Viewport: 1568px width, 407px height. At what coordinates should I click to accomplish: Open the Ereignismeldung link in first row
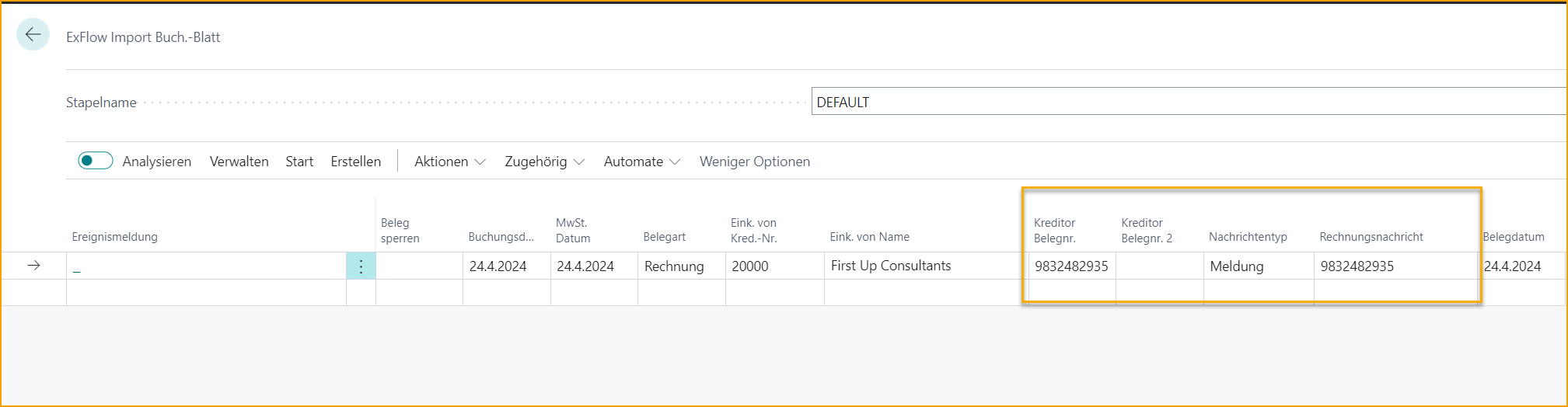pos(76,267)
